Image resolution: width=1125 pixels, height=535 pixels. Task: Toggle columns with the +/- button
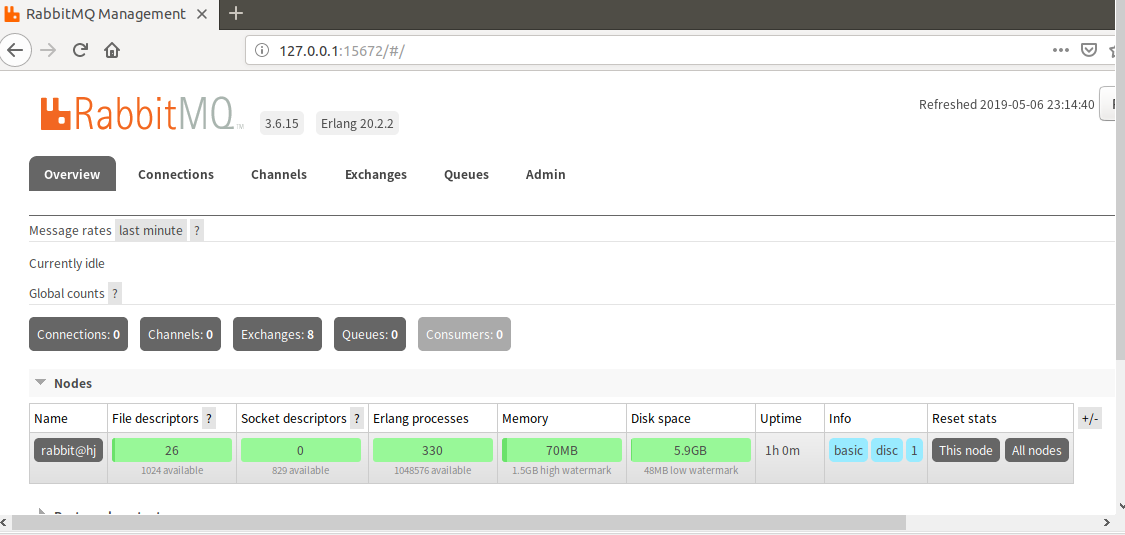point(1089,420)
